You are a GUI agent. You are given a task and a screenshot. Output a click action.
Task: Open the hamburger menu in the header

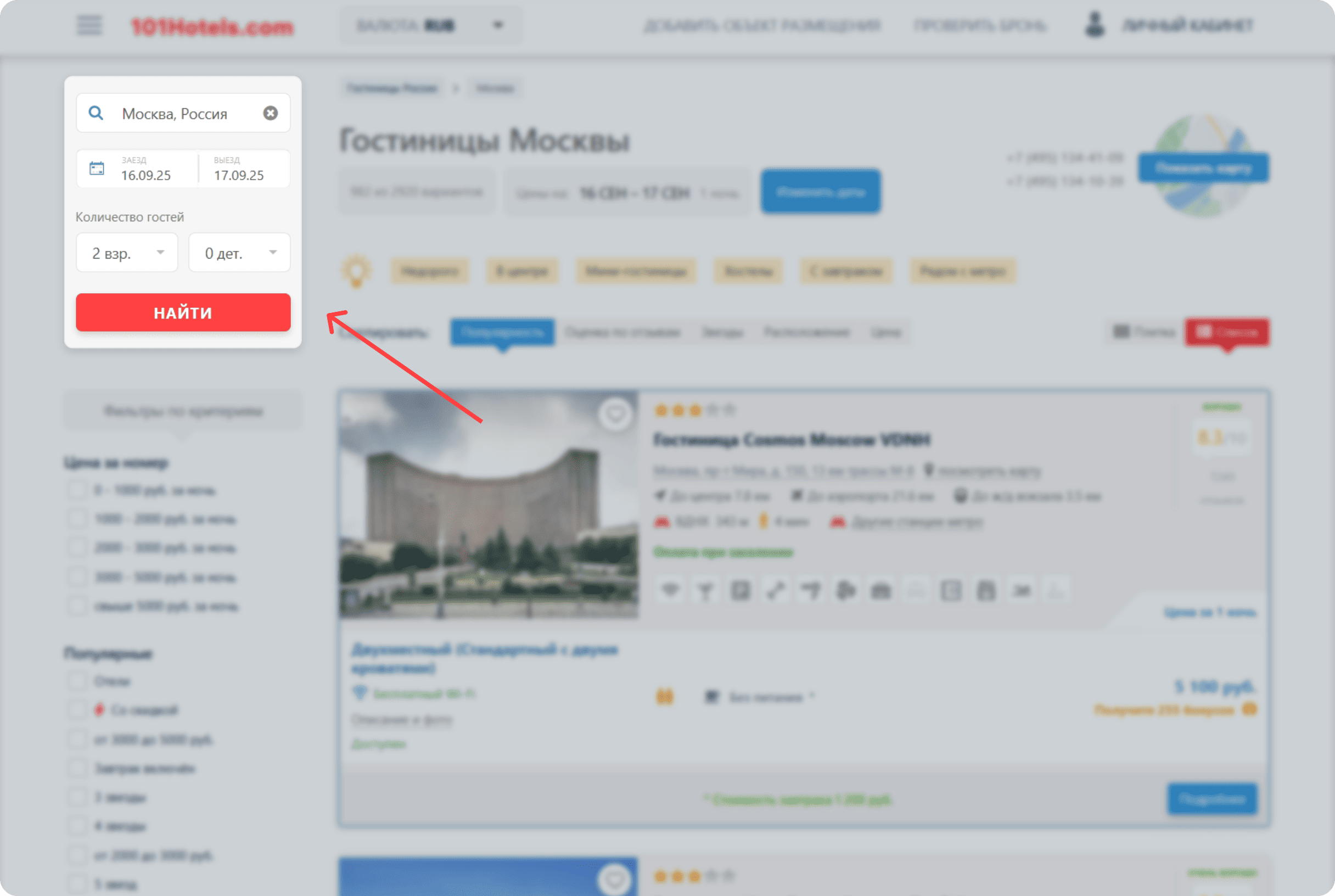click(89, 25)
